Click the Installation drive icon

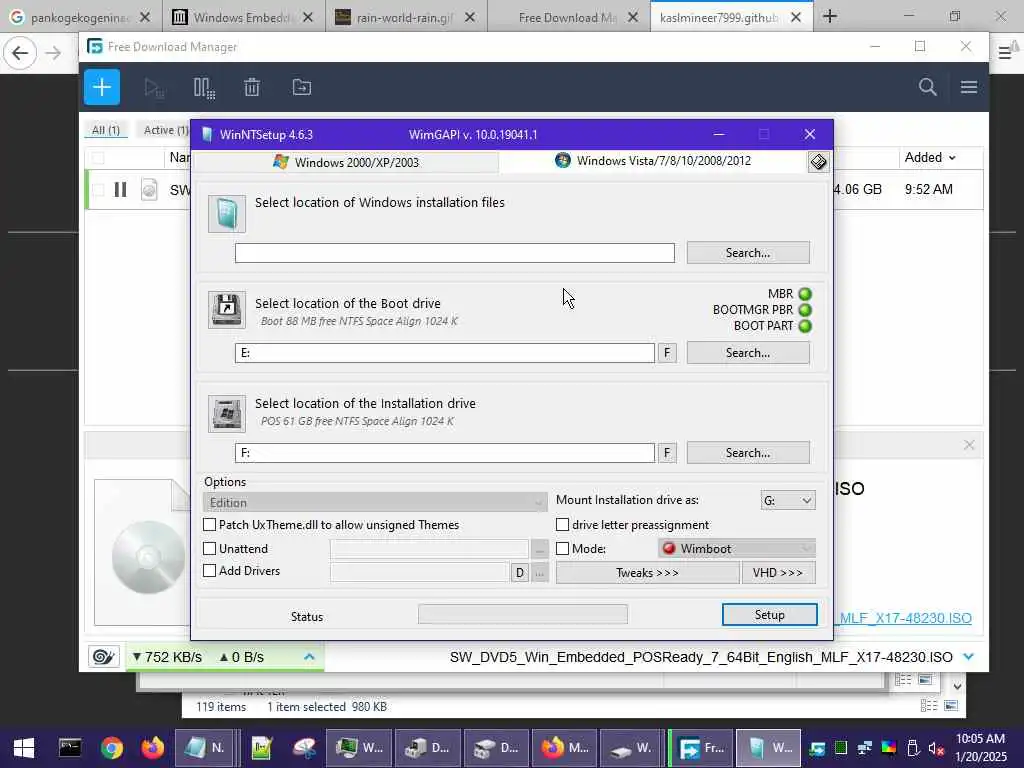(227, 413)
